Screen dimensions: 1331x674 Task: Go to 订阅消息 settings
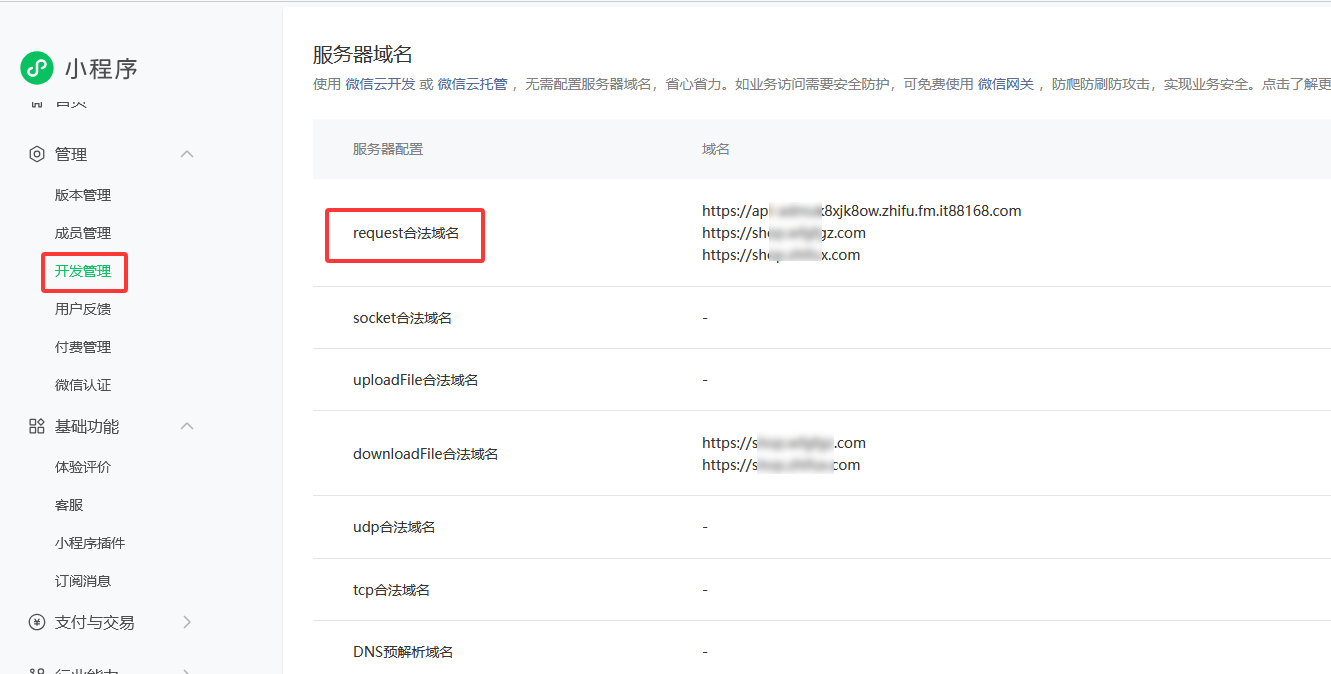83,581
